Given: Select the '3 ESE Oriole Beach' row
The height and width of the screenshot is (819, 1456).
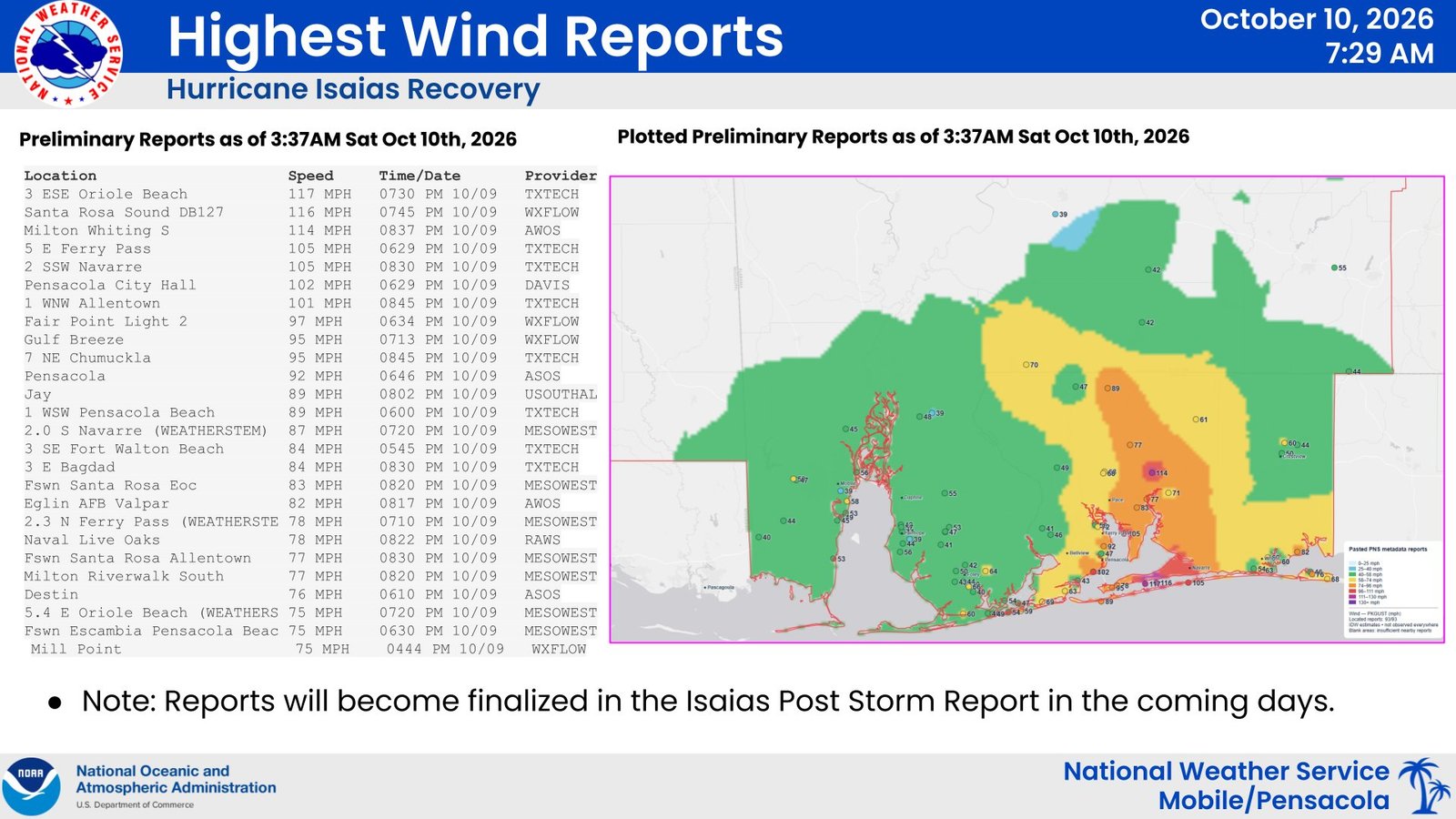Looking at the screenshot, I should pyautogui.click(x=310, y=194).
